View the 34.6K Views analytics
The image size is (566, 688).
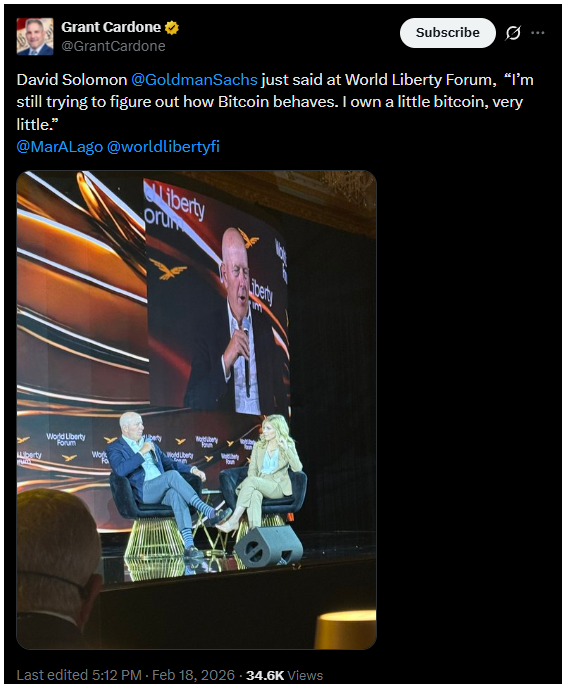click(x=284, y=675)
